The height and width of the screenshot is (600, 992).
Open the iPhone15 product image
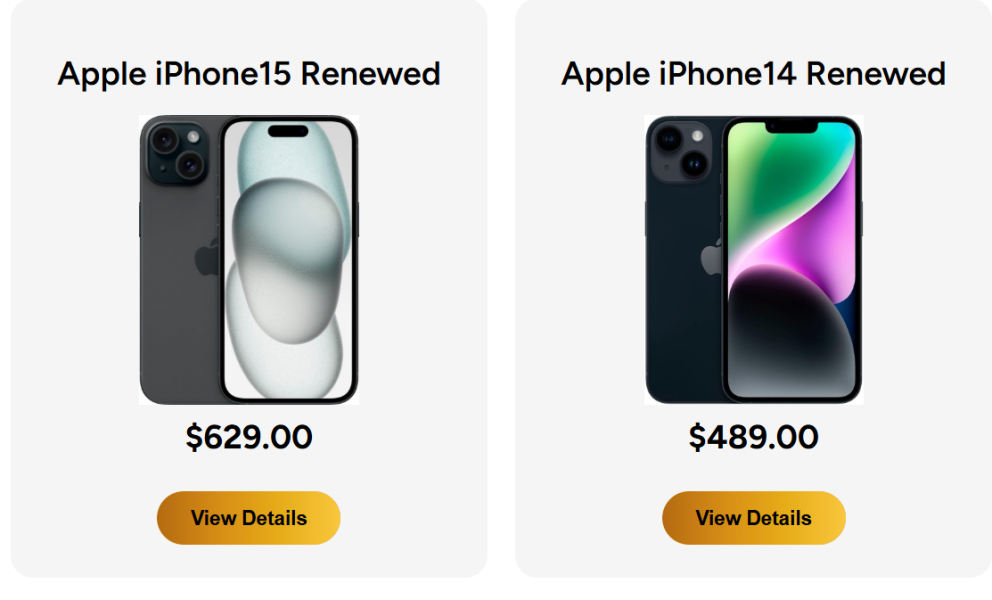249,259
